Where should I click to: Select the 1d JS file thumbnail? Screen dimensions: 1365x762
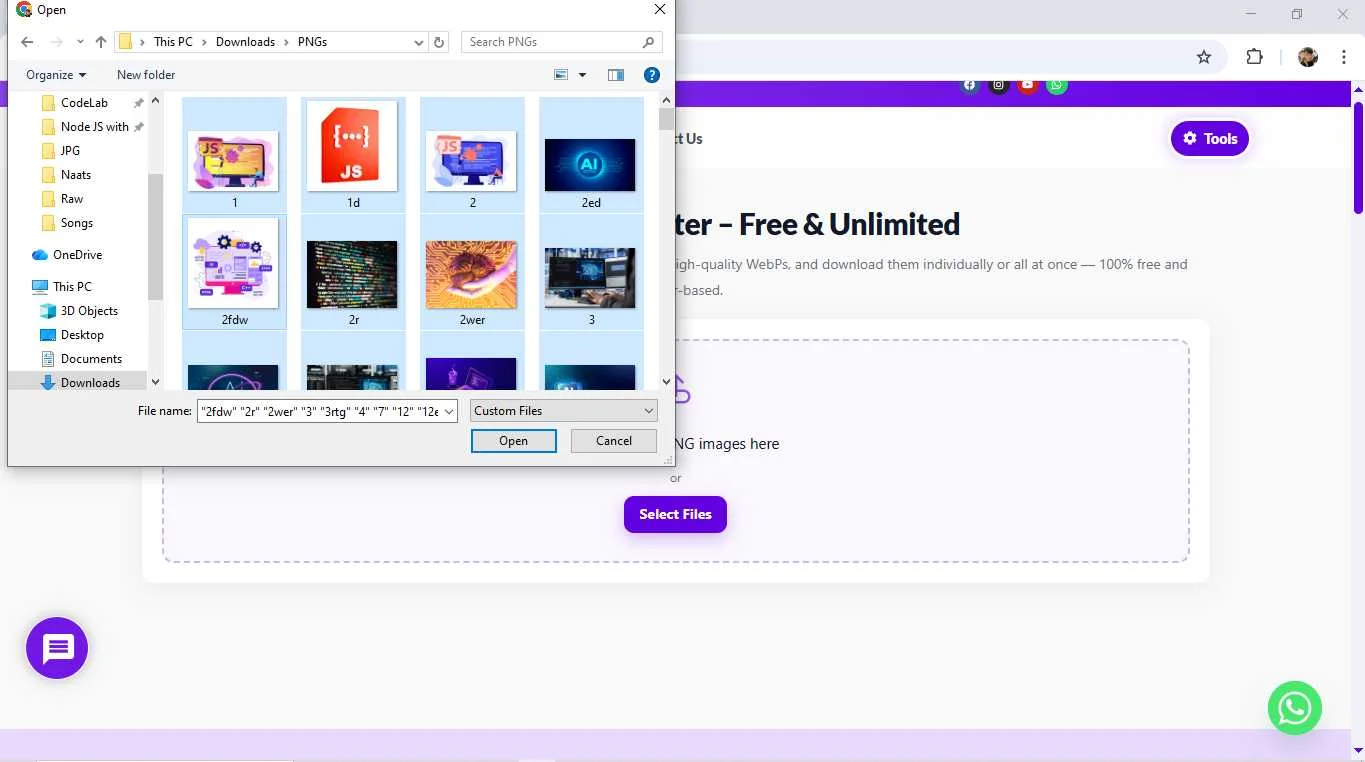tap(353, 155)
